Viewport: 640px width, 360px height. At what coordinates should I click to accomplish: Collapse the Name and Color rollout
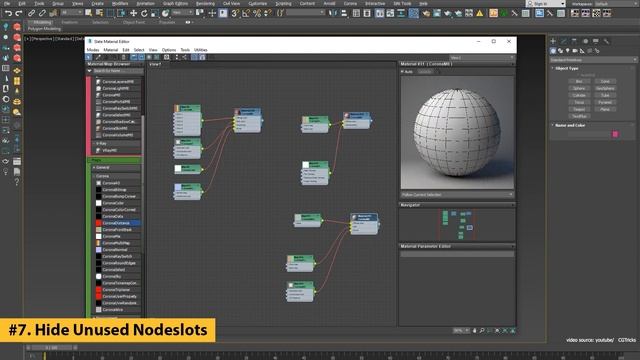coord(570,125)
